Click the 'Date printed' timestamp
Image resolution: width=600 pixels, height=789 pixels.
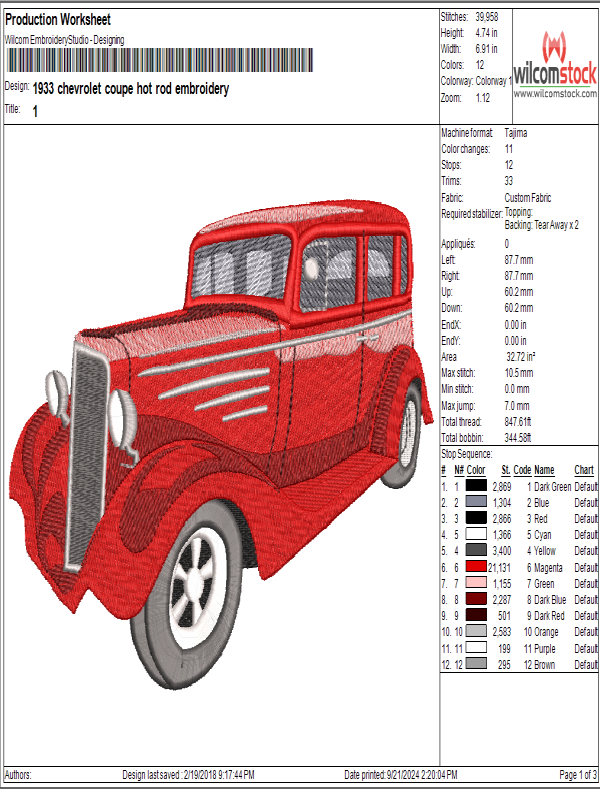click(x=401, y=775)
